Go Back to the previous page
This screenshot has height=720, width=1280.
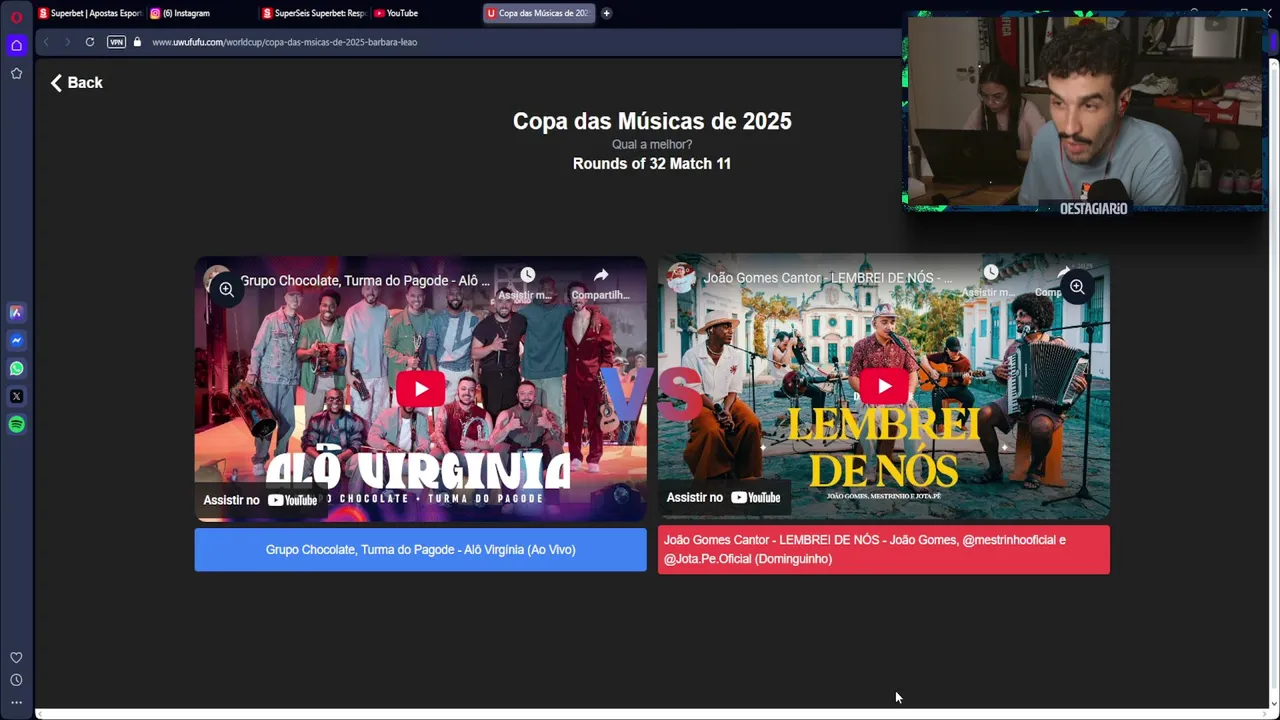click(x=77, y=83)
